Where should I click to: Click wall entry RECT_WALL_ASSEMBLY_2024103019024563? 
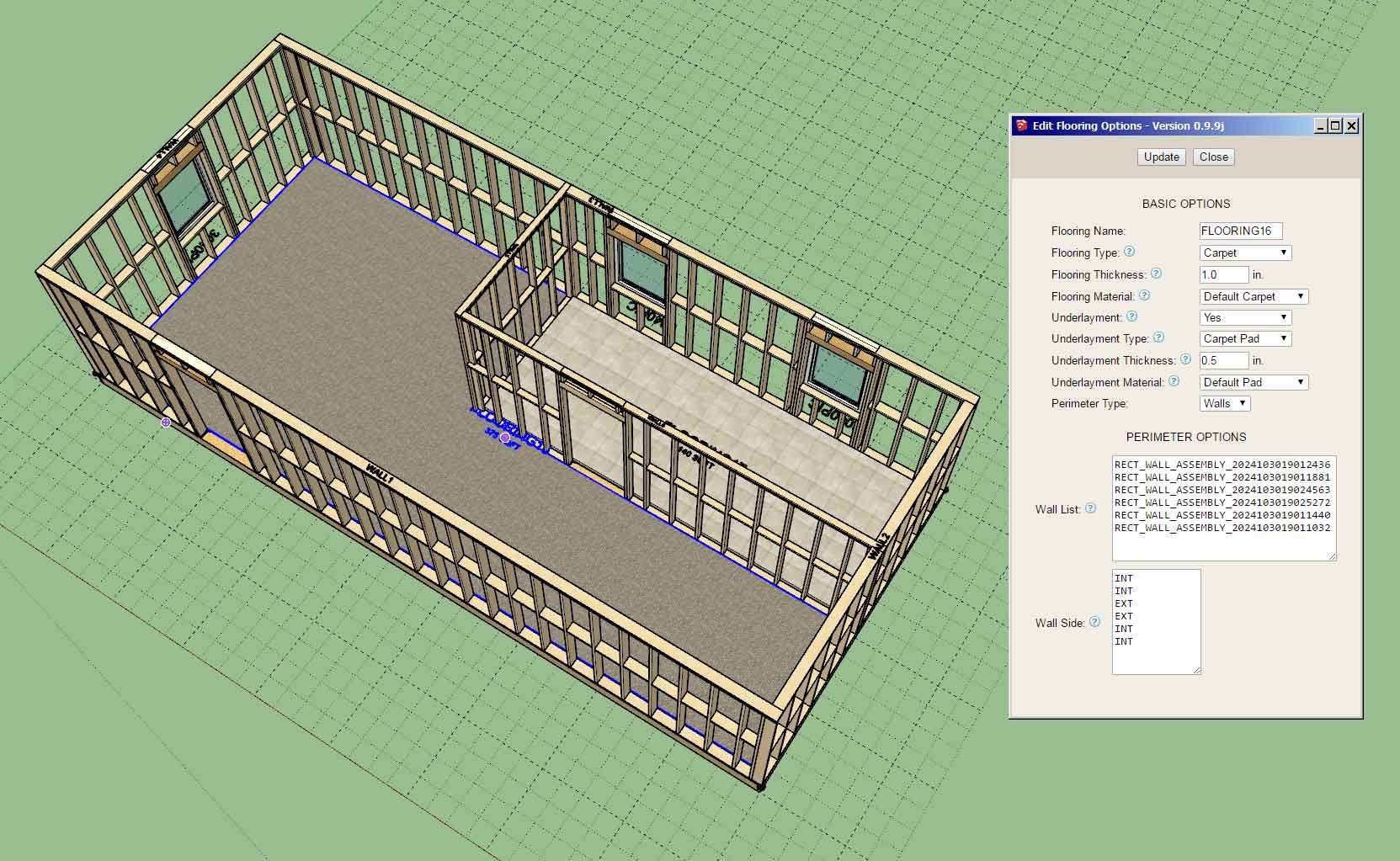(1222, 490)
